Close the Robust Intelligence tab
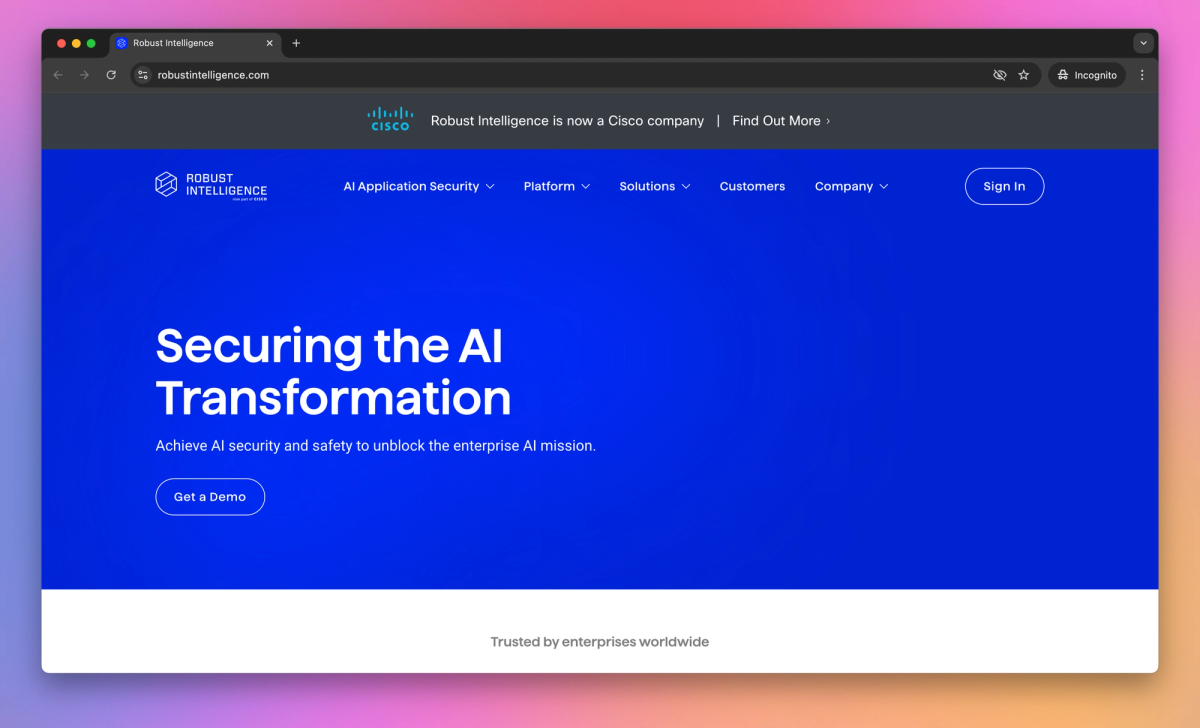The image size is (1200, 728). click(269, 43)
